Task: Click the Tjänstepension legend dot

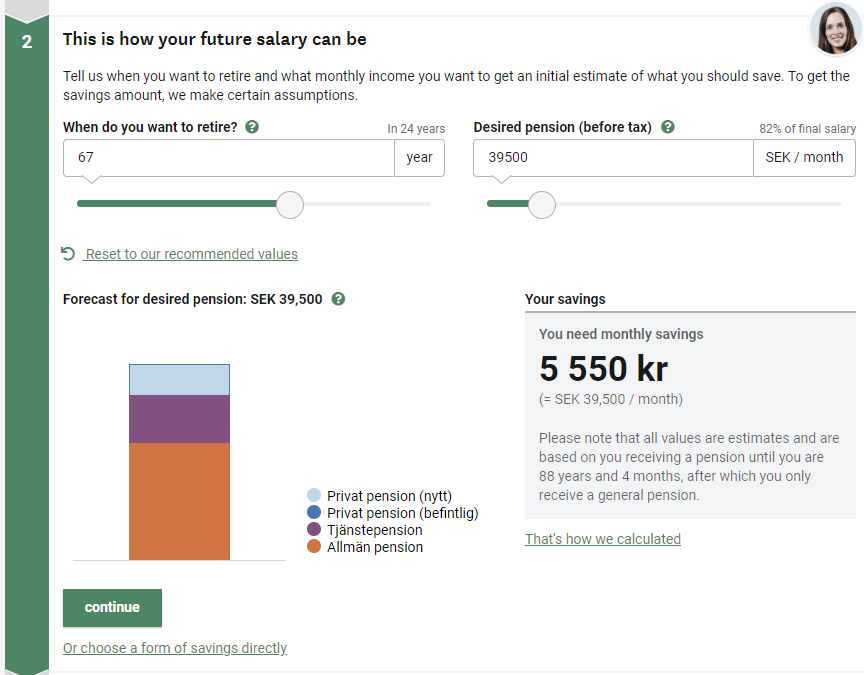Action: tap(314, 530)
